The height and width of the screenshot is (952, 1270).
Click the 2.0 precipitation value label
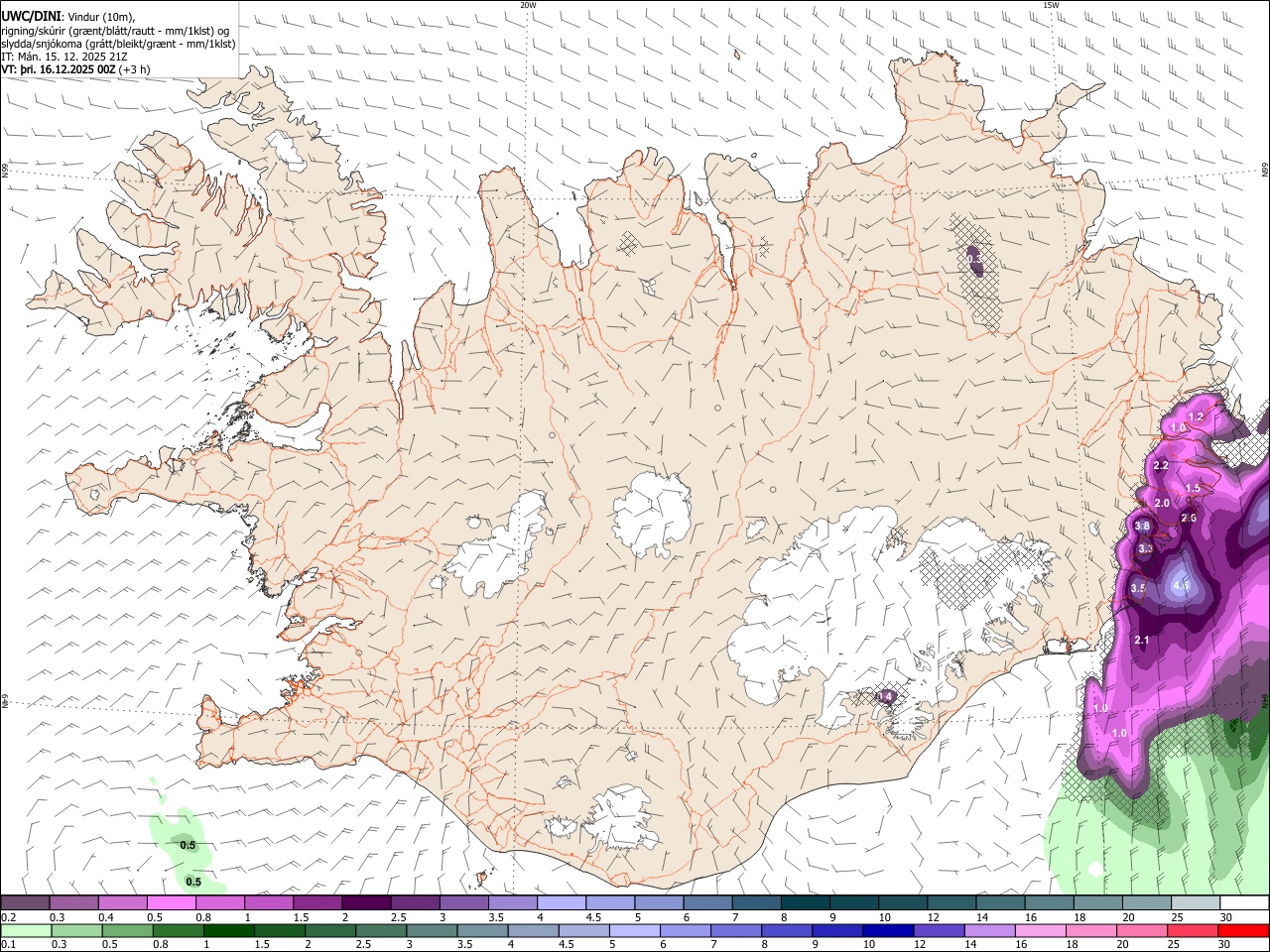point(1162,503)
